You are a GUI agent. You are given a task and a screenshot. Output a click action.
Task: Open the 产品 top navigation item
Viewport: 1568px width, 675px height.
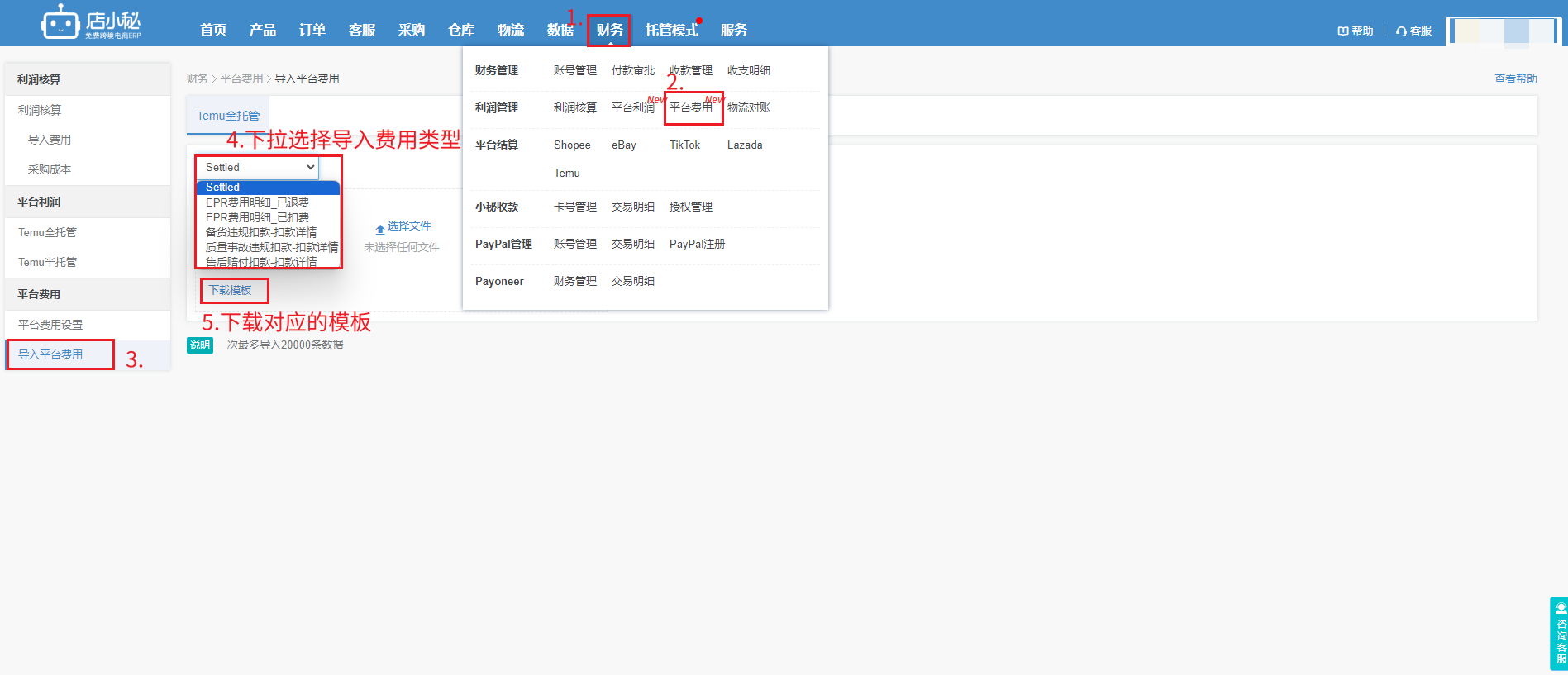pos(263,30)
